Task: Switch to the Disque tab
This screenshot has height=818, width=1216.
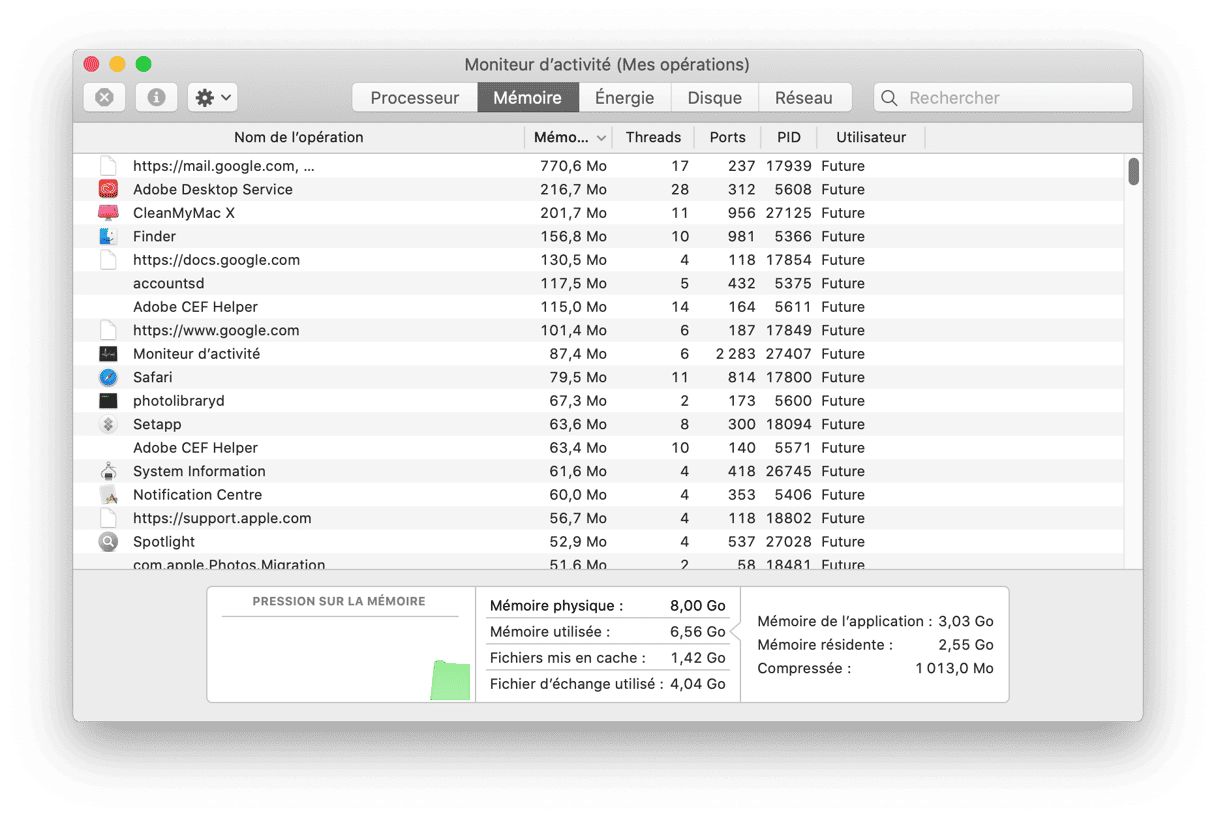Action: click(x=715, y=98)
